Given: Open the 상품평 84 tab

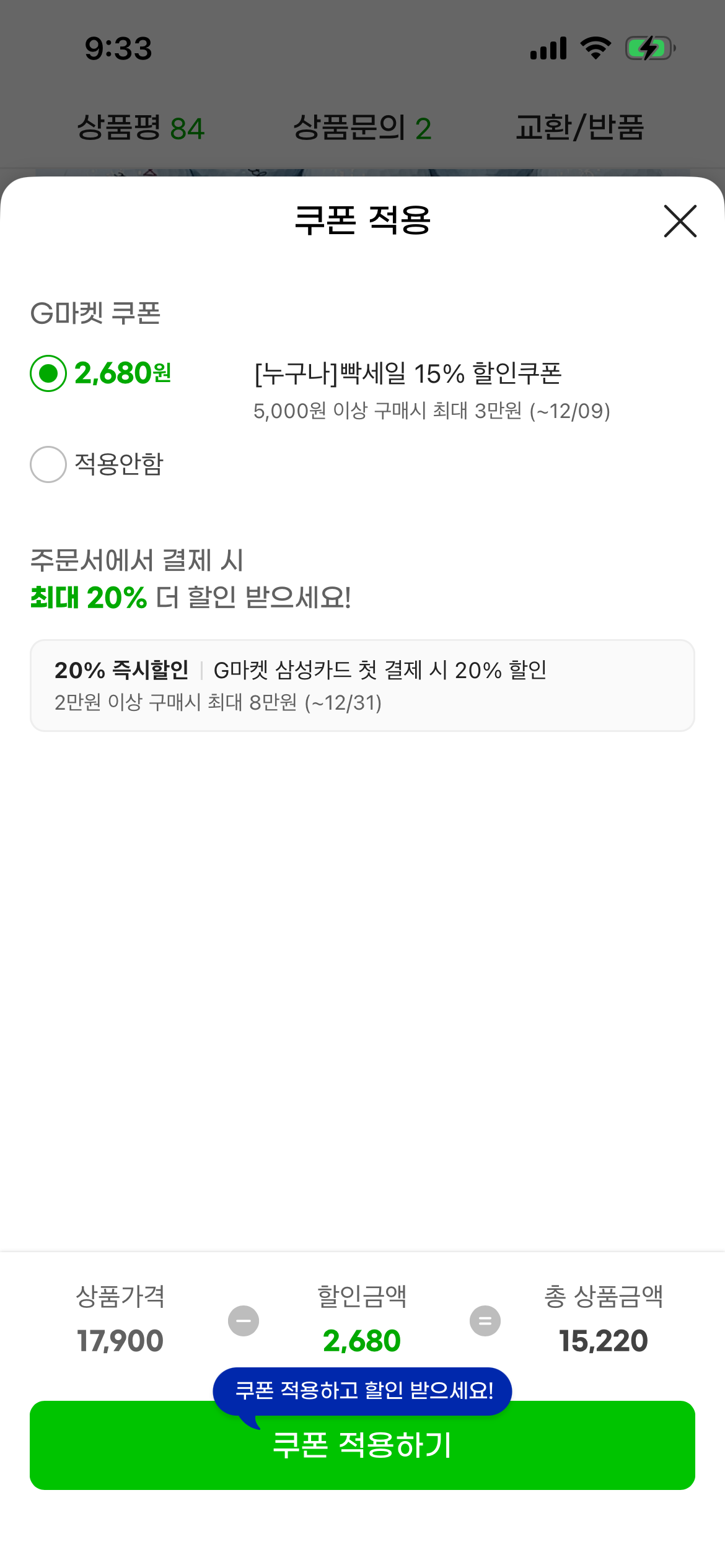Looking at the screenshot, I should [x=141, y=128].
